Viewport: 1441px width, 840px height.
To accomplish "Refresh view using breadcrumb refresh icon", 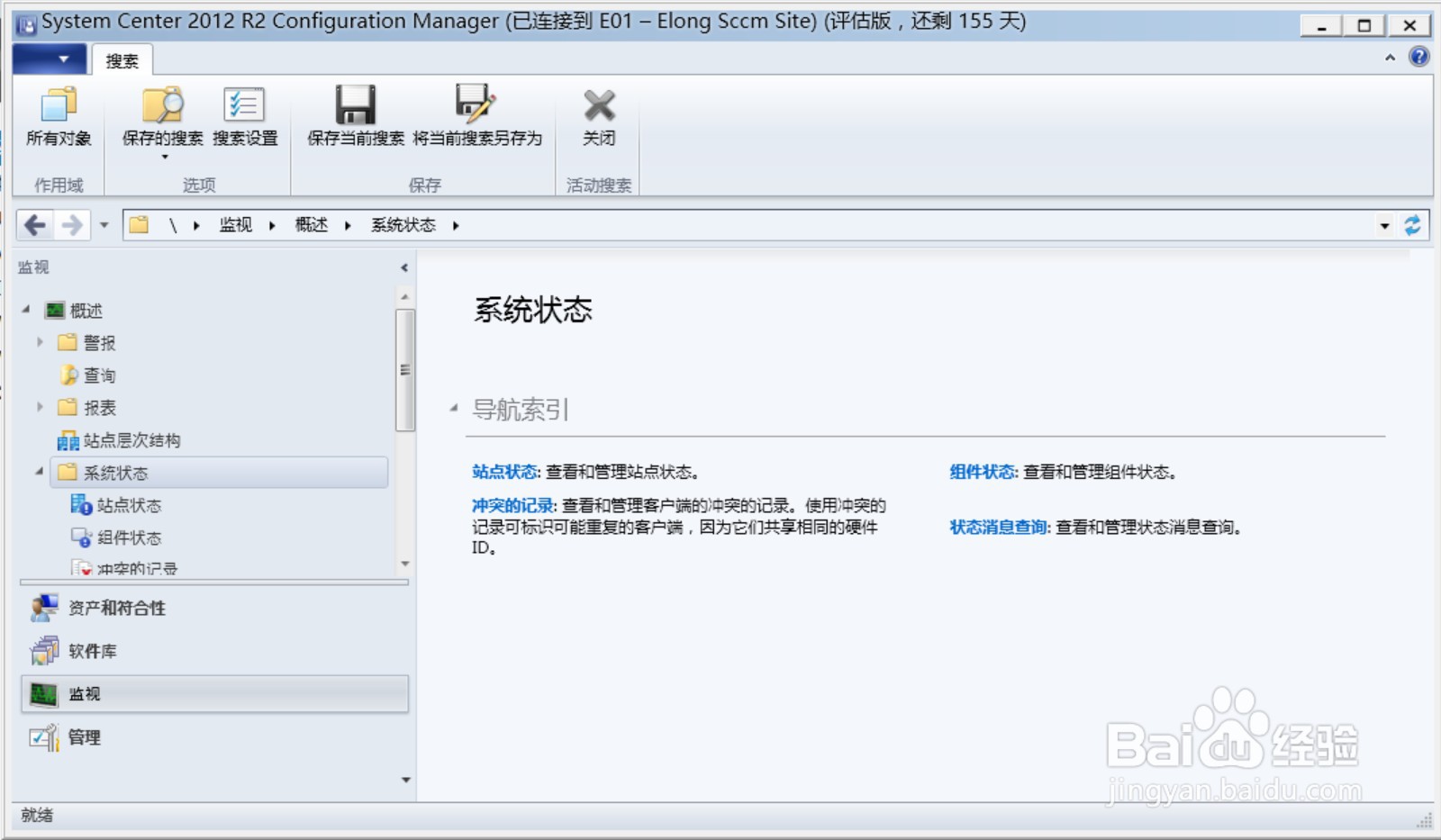I will [x=1411, y=225].
